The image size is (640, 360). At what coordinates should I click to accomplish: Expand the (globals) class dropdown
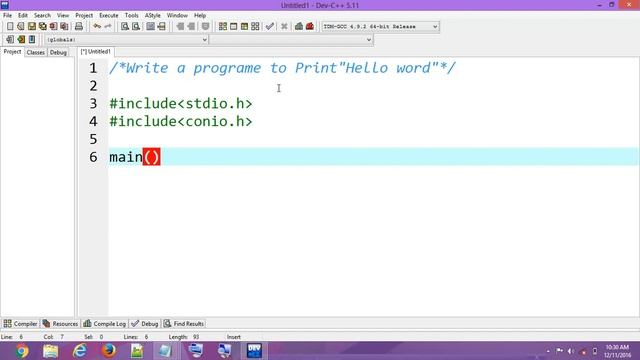pos(126,40)
